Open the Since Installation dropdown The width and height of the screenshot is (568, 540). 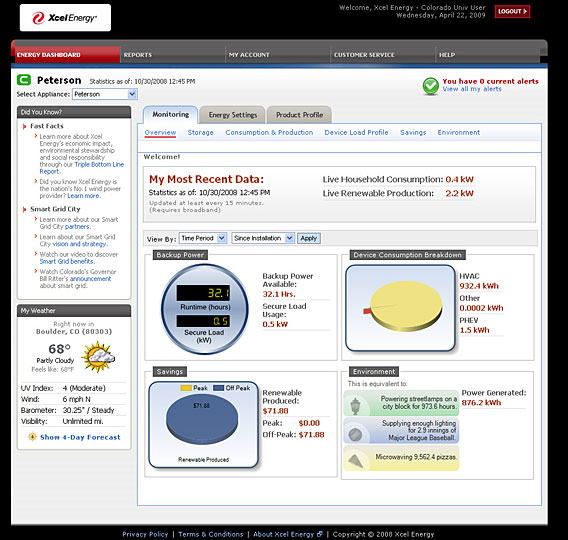pos(263,238)
